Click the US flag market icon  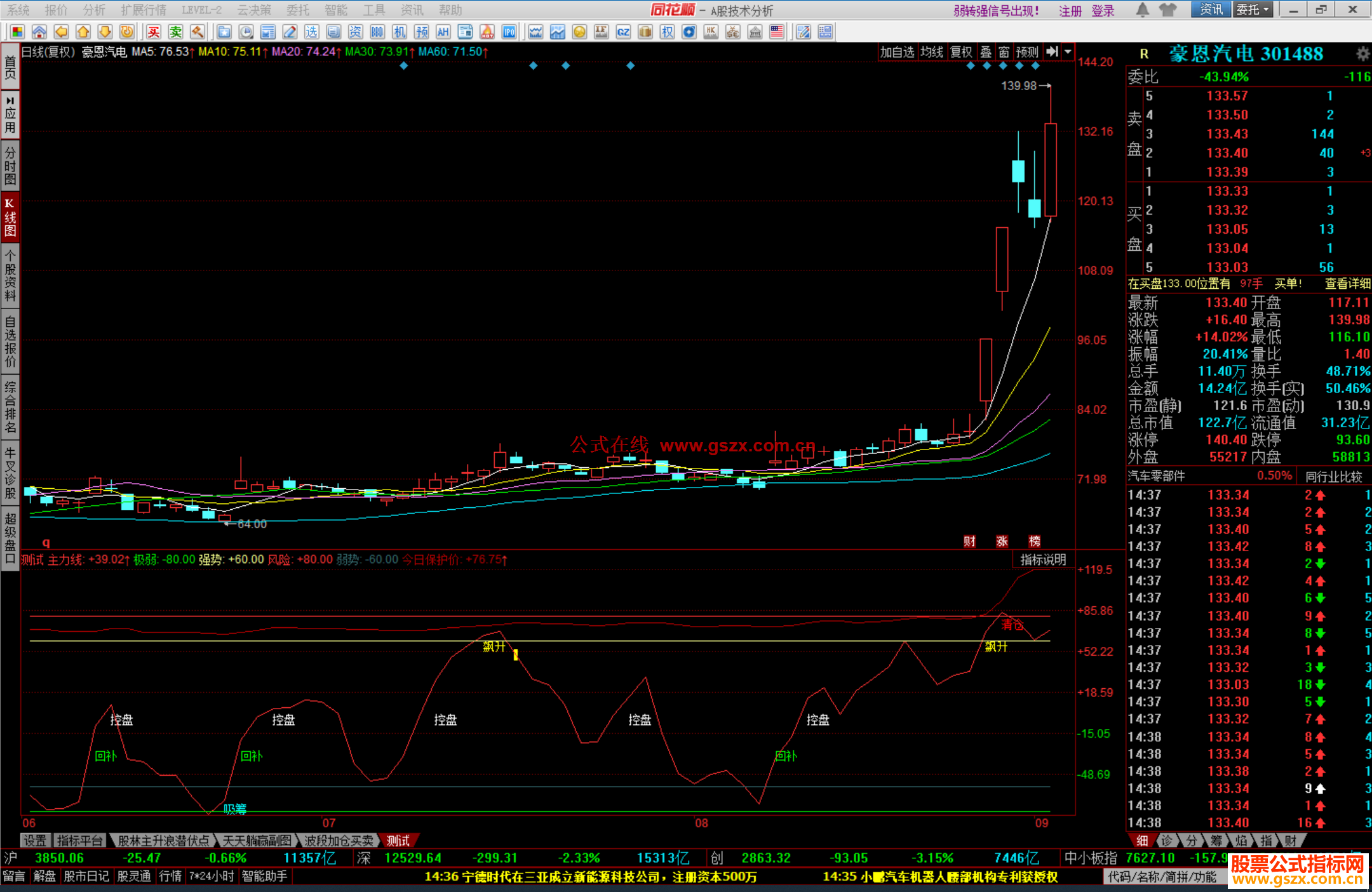tap(776, 32)
